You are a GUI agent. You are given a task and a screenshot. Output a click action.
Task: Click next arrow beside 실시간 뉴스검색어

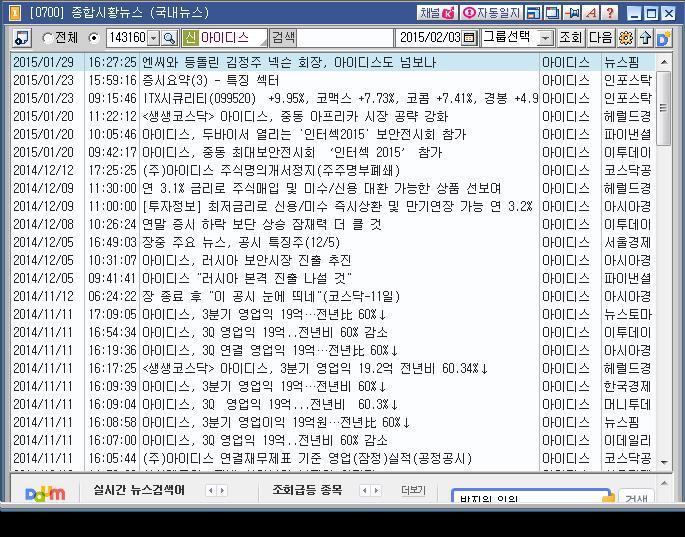click(x=222, y=491)
